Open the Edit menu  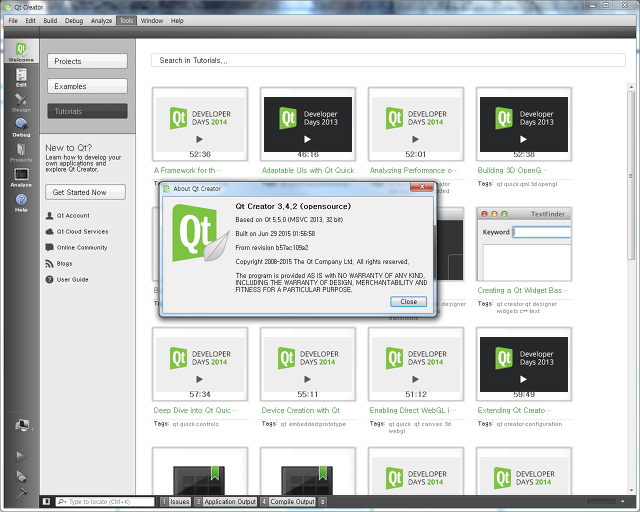pos(30,20)
